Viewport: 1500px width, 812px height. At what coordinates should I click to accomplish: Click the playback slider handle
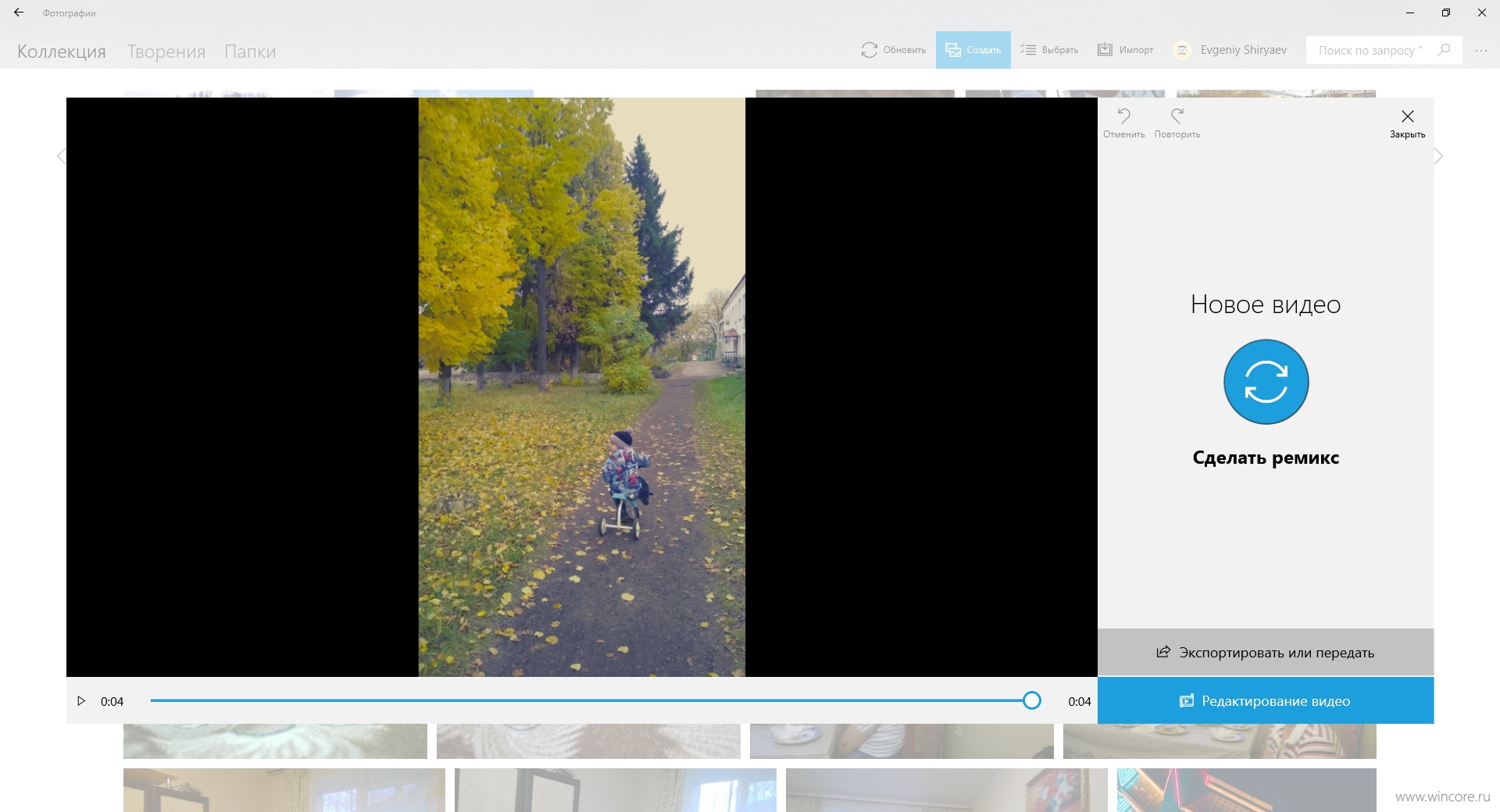1032,700
